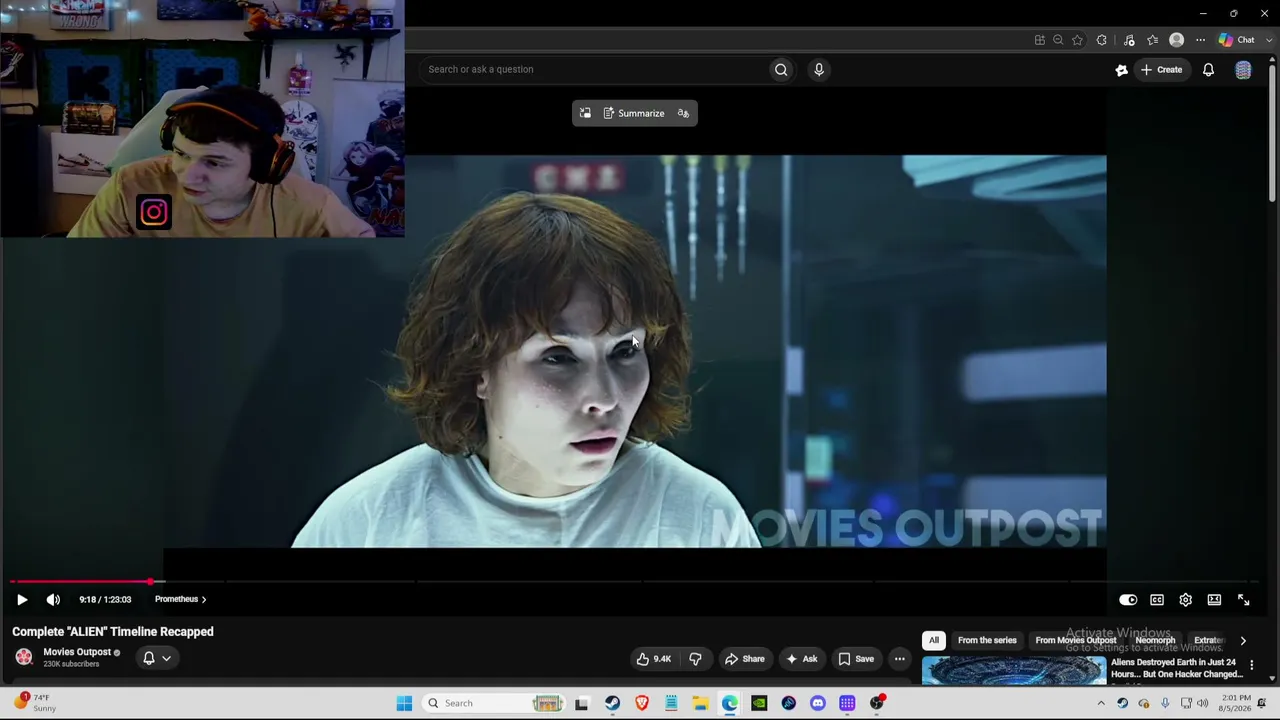Image resolution: width=1280 pixels, height=720 pixels.
Task: Enter full screen mode
Action: [x=1243, y=600]
